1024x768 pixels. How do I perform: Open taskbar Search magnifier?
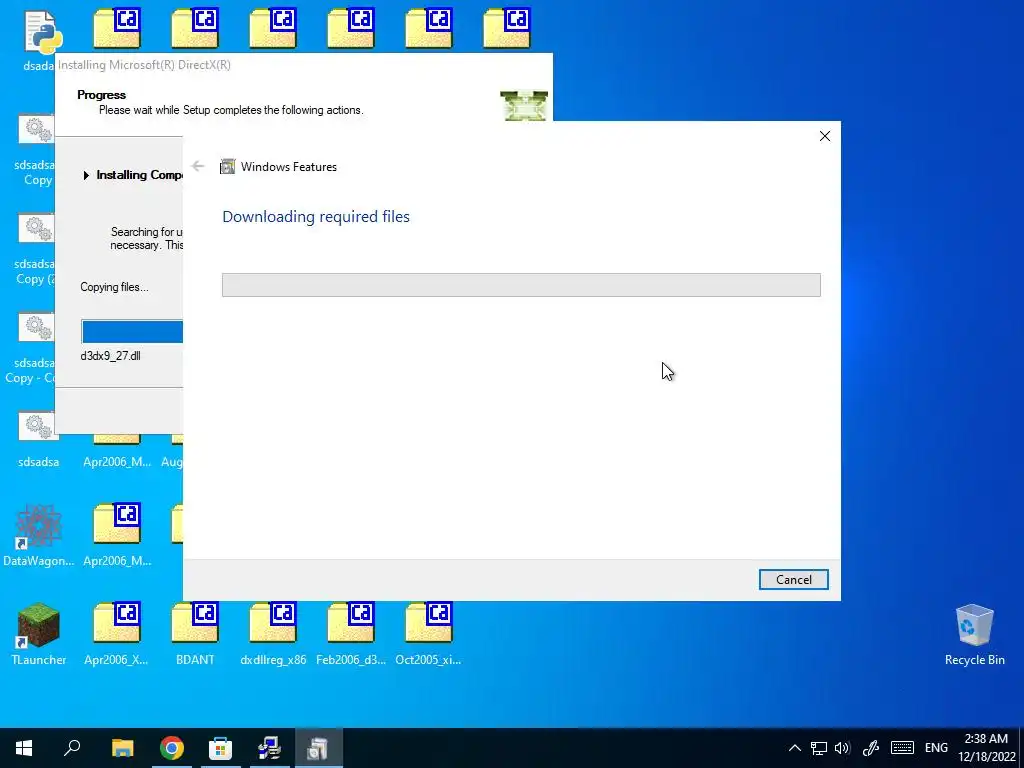pyautogui.click(x=72, y=748)
